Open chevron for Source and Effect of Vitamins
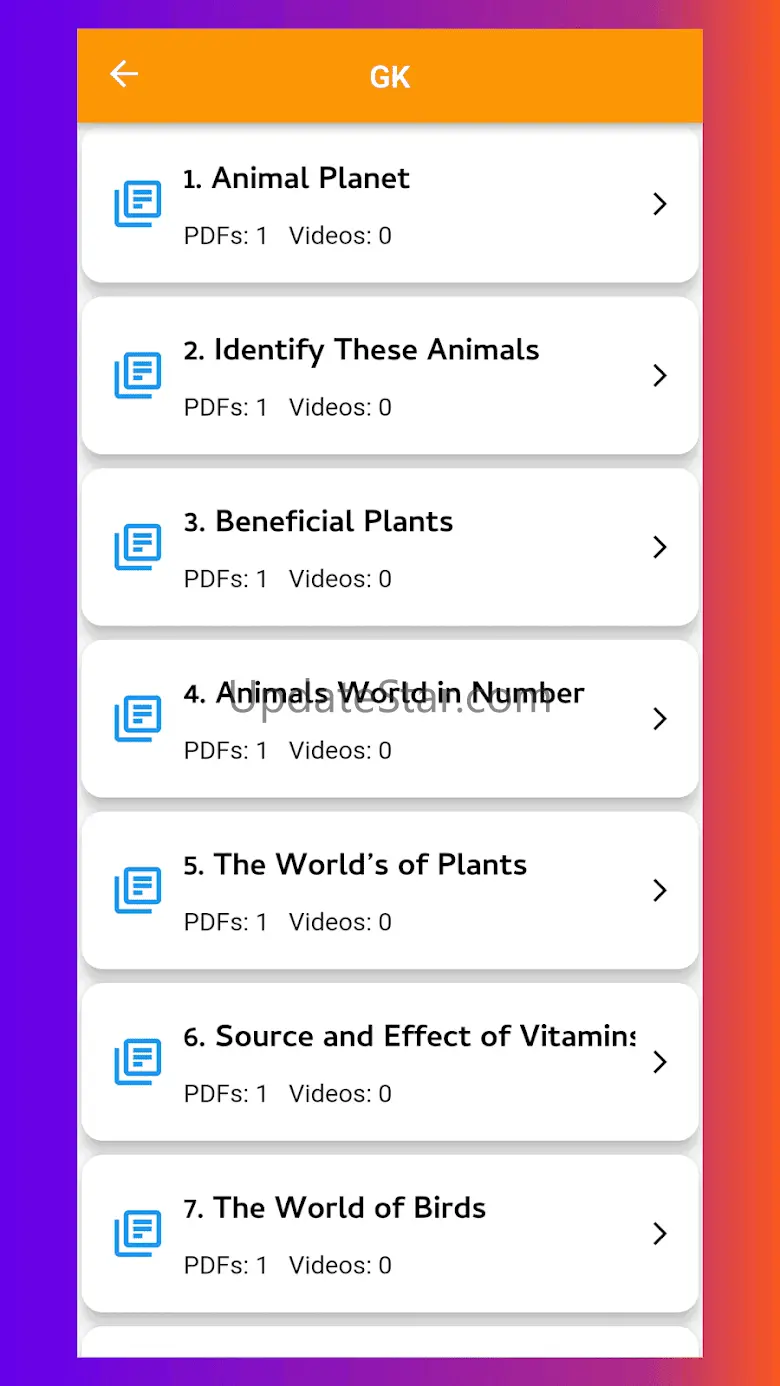 point(659,1062)
